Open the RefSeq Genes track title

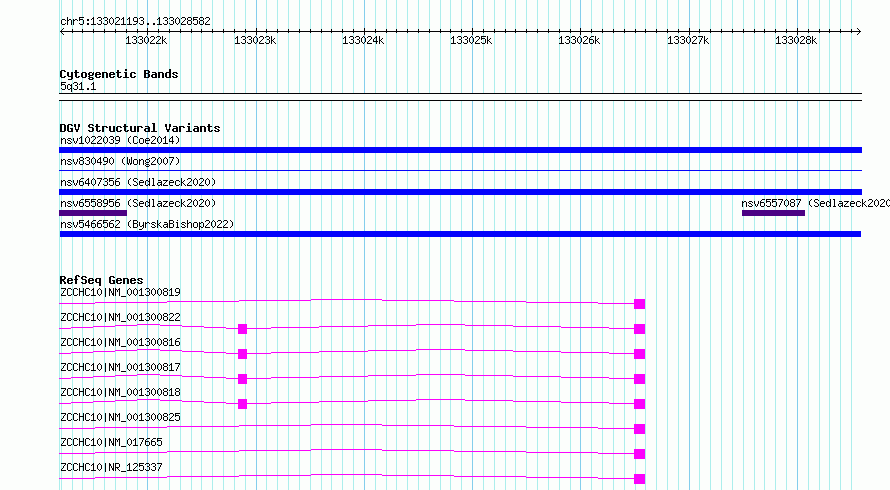pyautogui.click(x=101, y=280)
